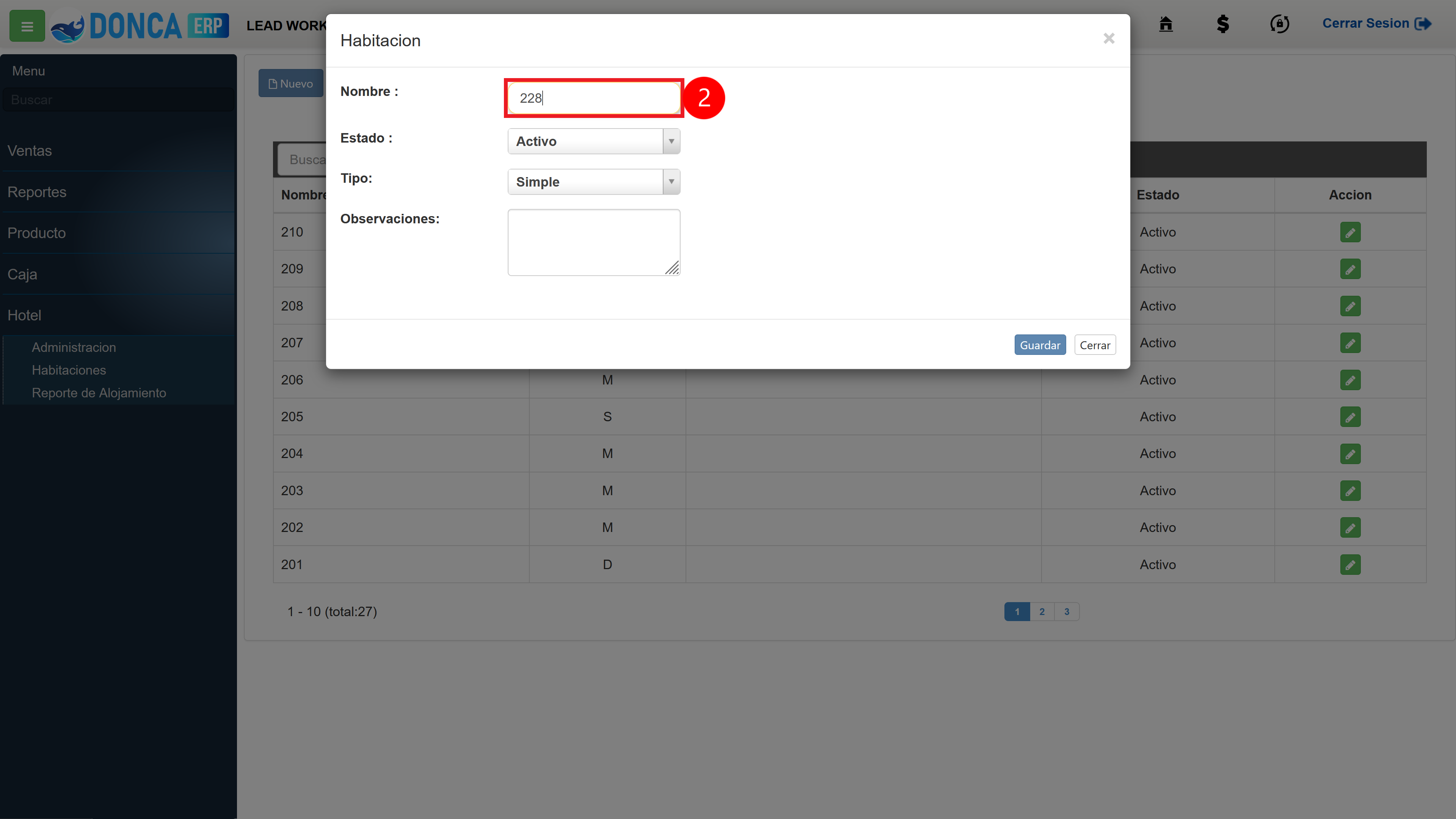Click the Menu heading in sidebar
The image size is (1456, 819).
coord(28,71)
